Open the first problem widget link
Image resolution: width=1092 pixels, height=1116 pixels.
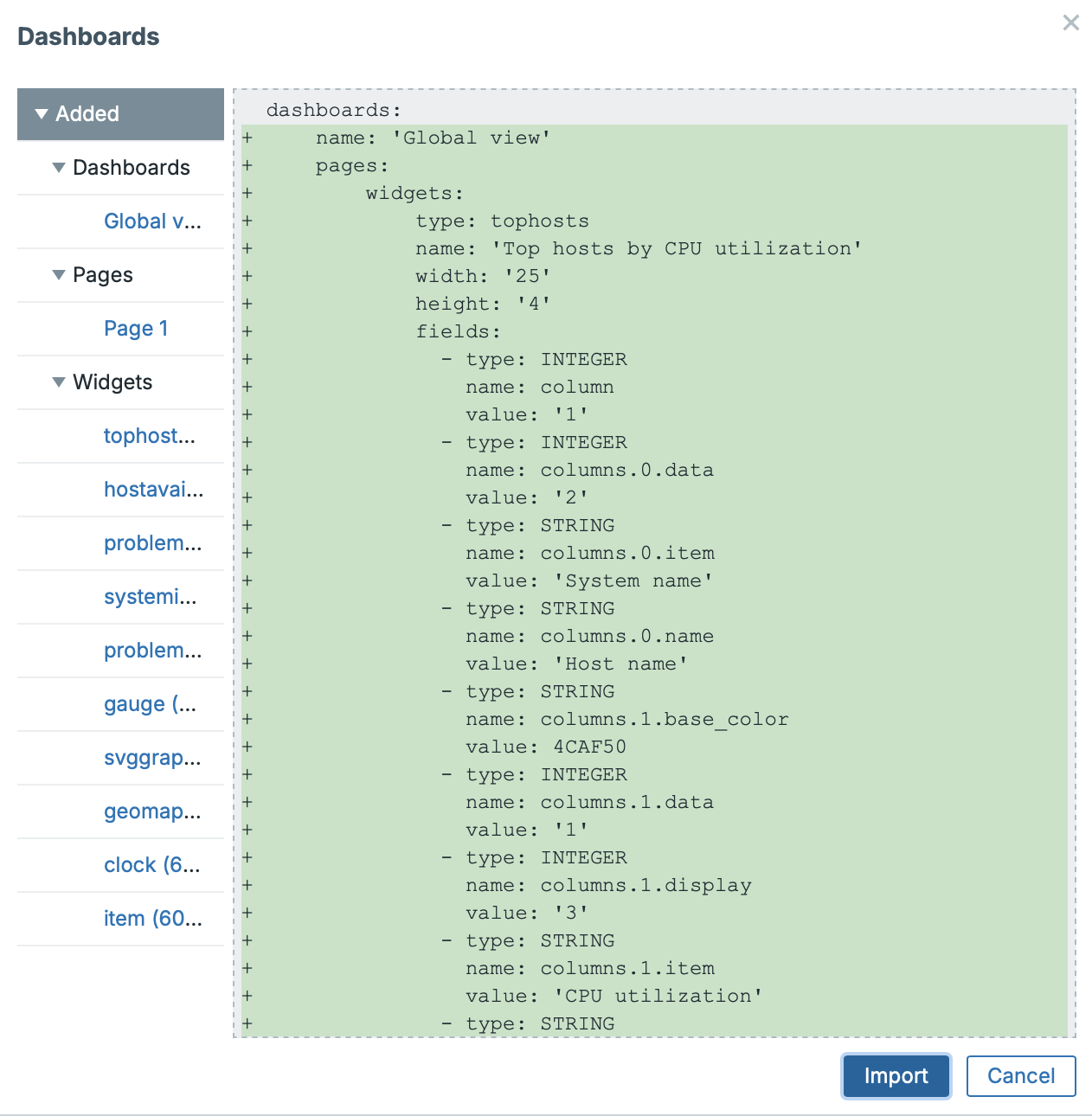click(x=152, y=543)
